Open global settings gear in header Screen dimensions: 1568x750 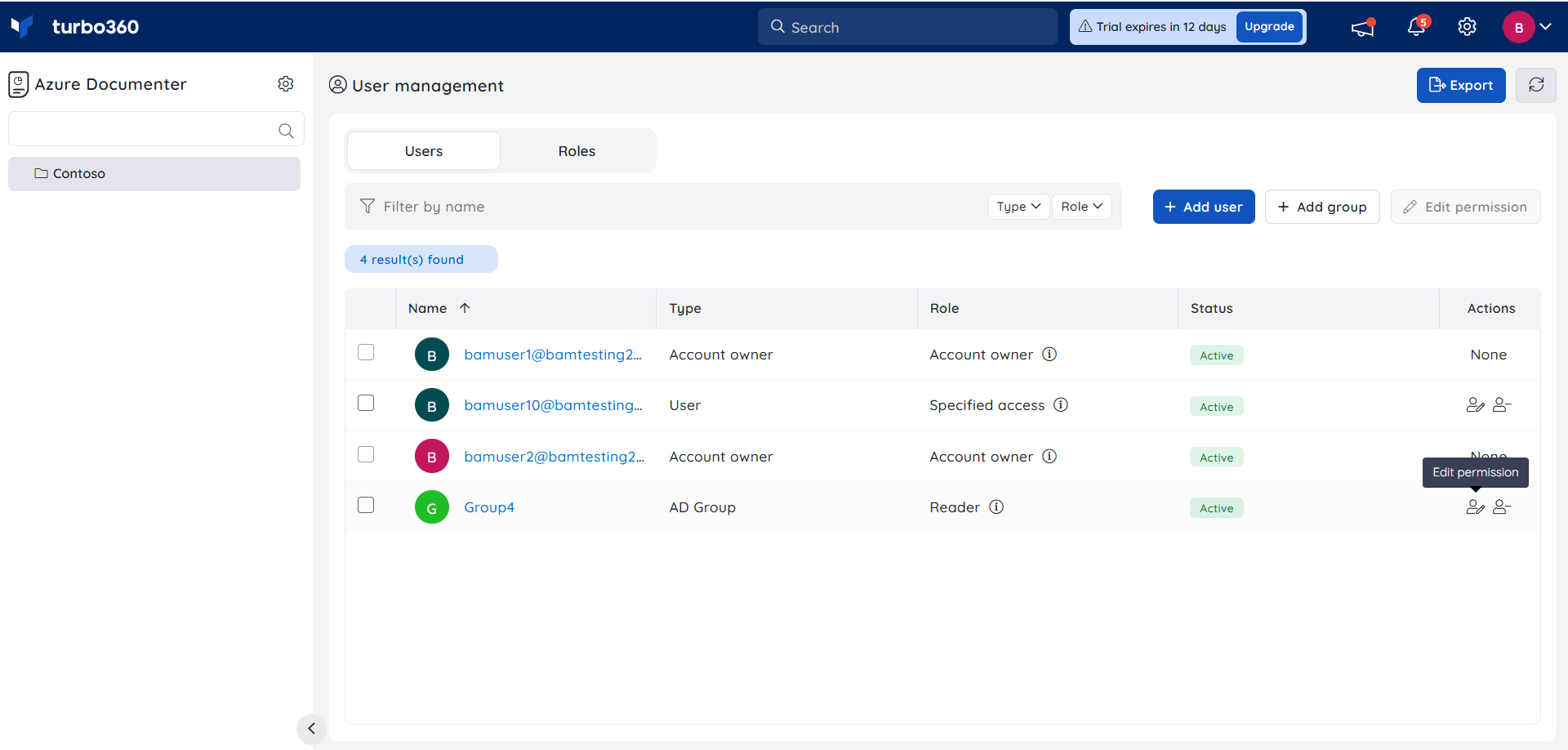click(x=1467, y=27)
